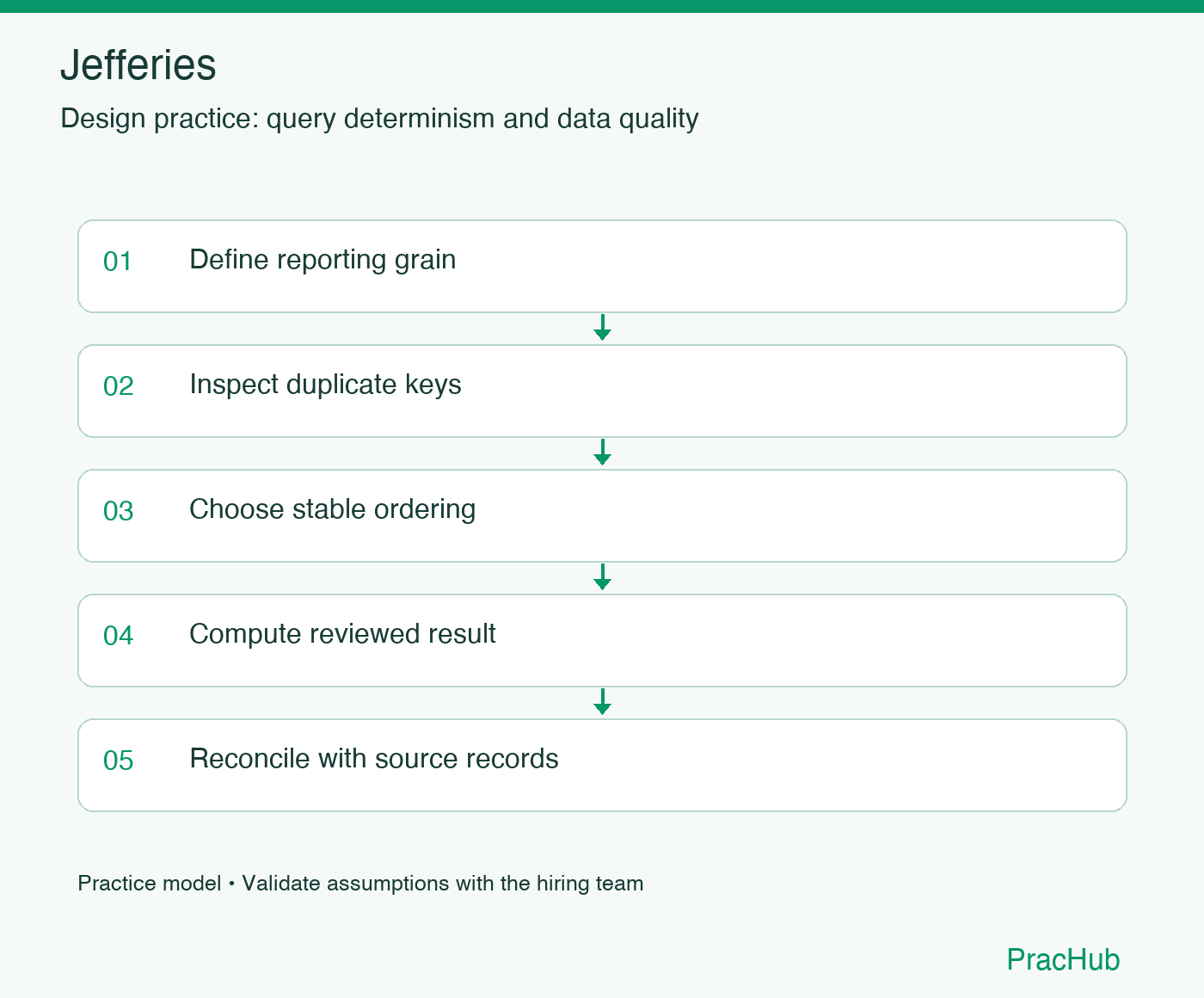Click step number 05
This screenshot has height=998, width=1204.
click(119, 761)
